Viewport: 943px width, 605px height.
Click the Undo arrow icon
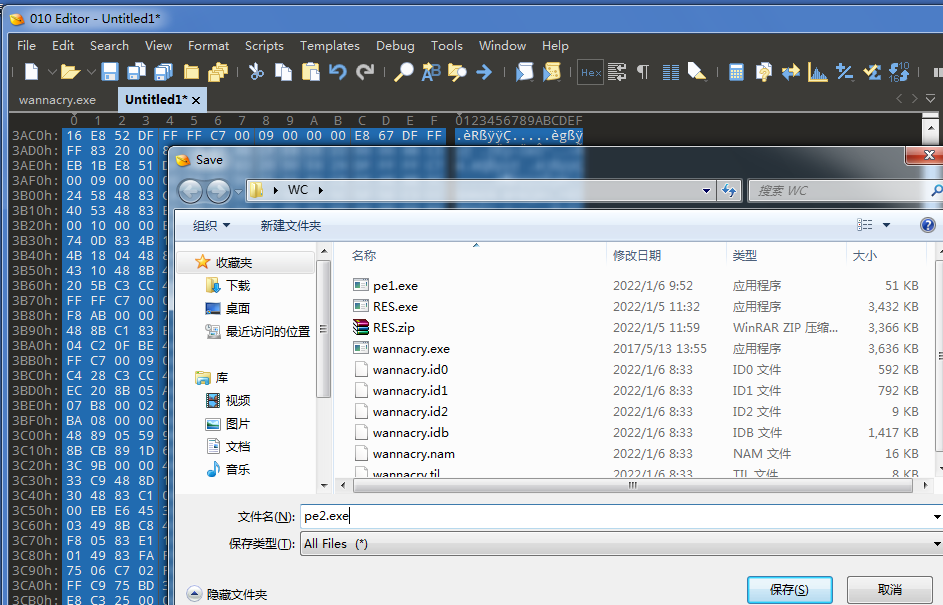click(337, 72)
